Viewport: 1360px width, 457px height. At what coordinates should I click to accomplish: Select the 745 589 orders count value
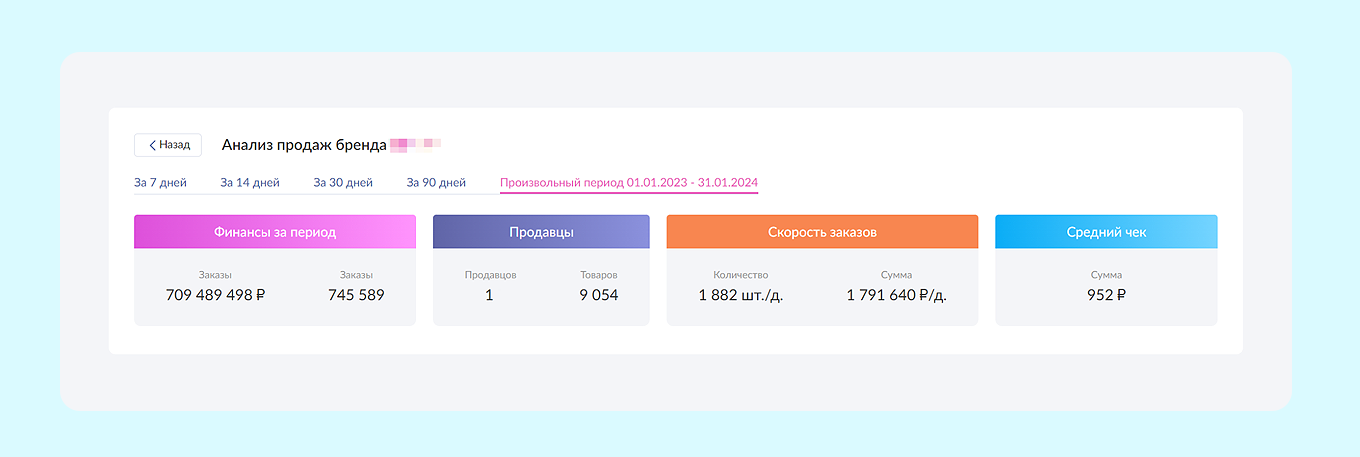tap(356, 295)
